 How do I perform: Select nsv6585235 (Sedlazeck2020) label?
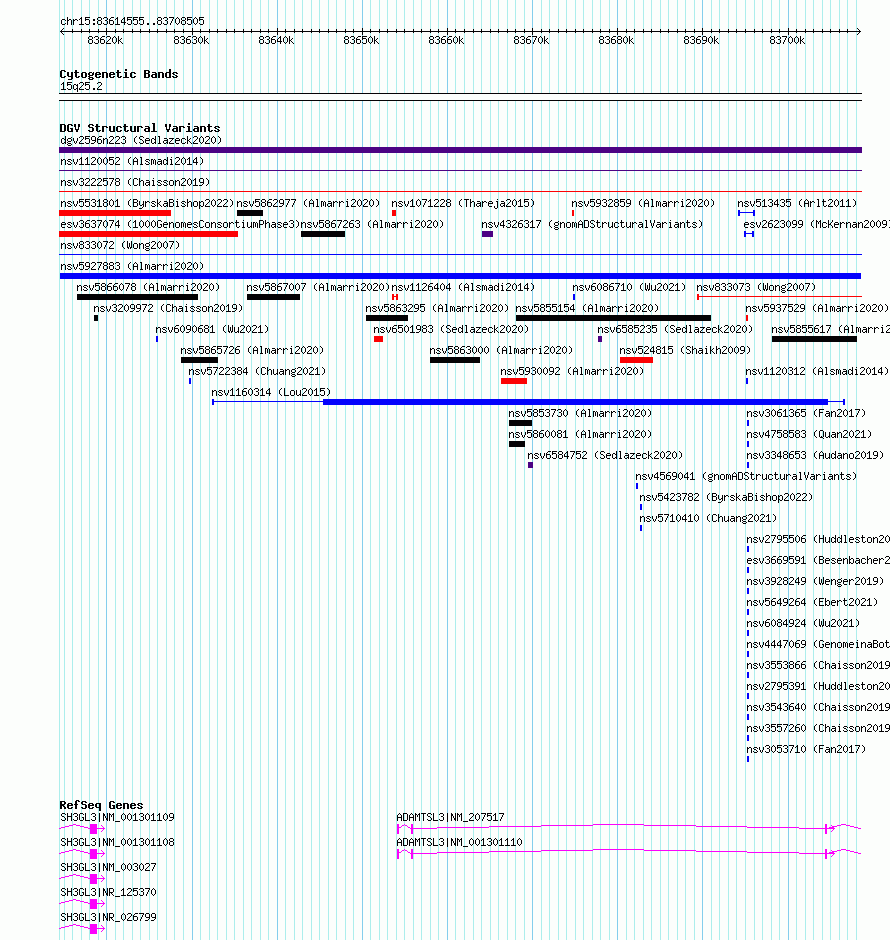tap(675, 329)
